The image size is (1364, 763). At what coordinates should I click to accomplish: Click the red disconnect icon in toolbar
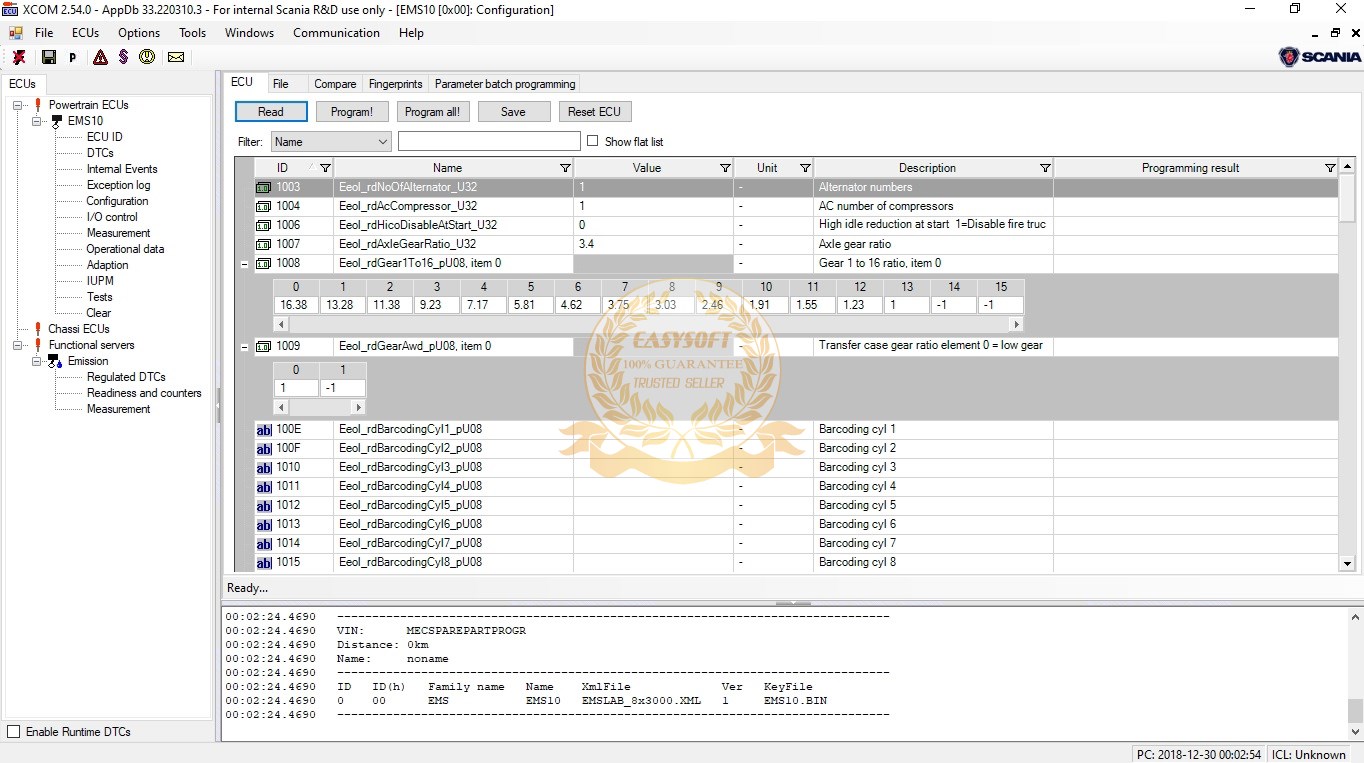19,57
